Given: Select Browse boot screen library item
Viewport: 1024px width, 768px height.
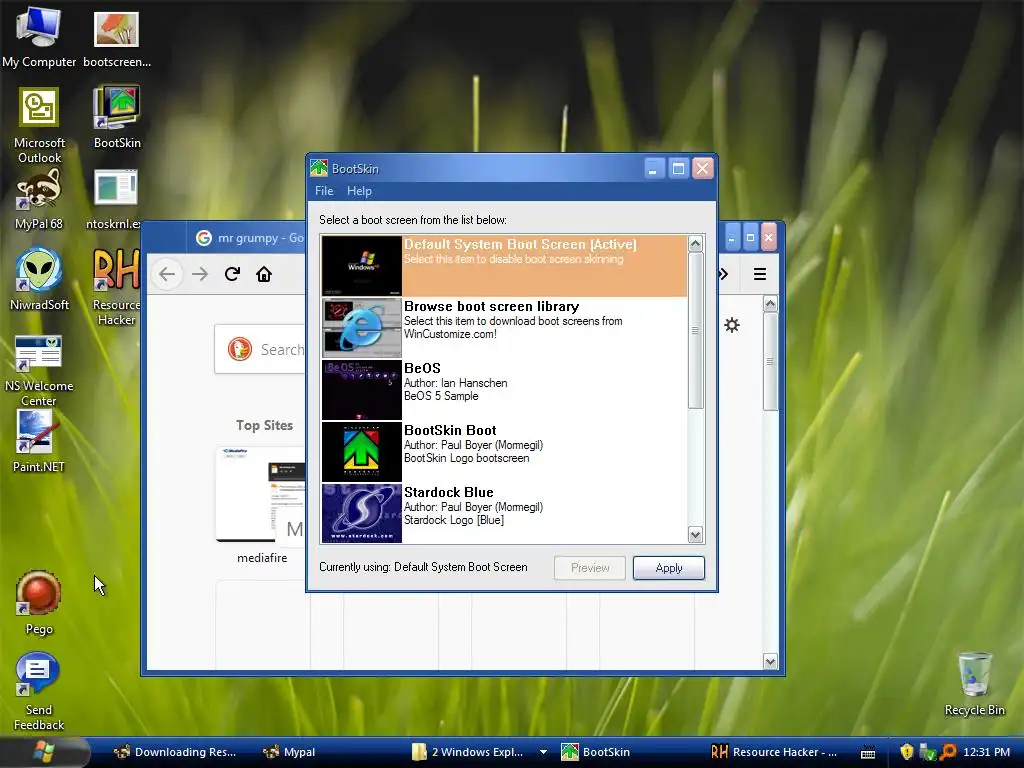Looking at the screenshot, I should point(504,328).
